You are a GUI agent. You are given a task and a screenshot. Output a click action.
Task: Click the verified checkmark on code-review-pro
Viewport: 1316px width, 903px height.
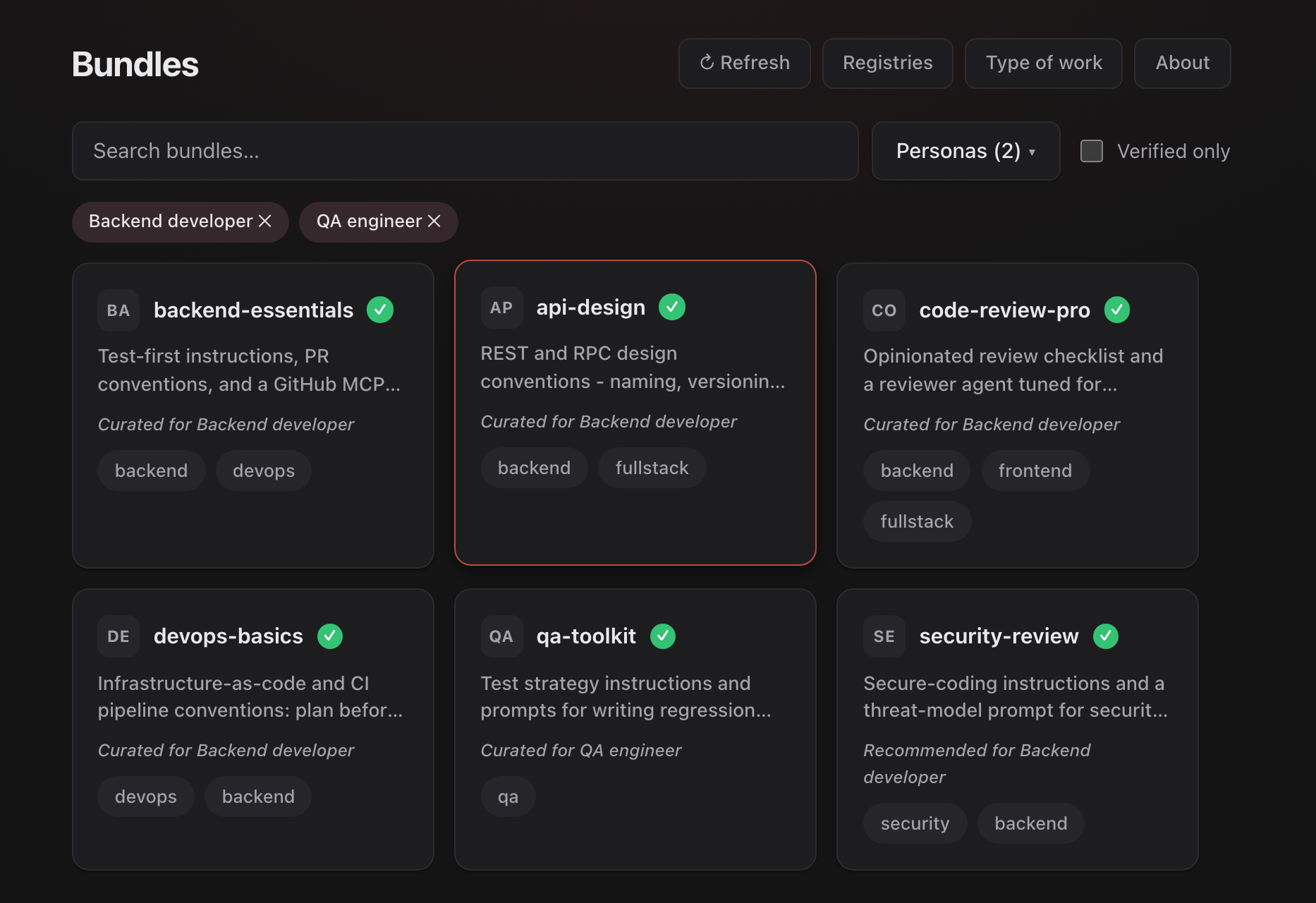coord(1117,310)
